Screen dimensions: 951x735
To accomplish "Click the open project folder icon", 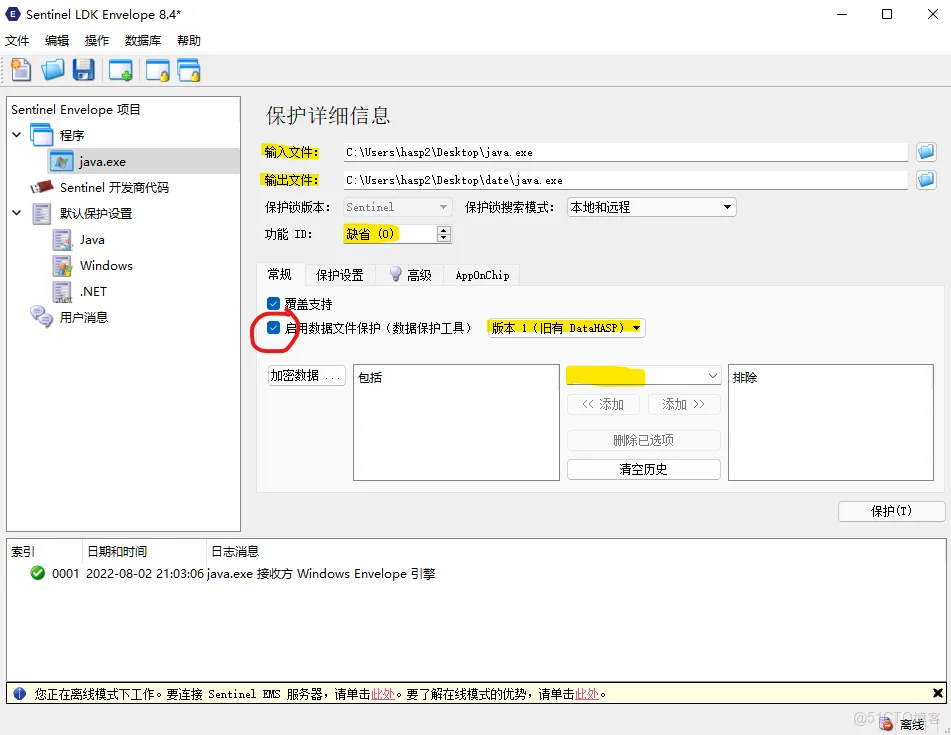I will click(x=53, y=70).
